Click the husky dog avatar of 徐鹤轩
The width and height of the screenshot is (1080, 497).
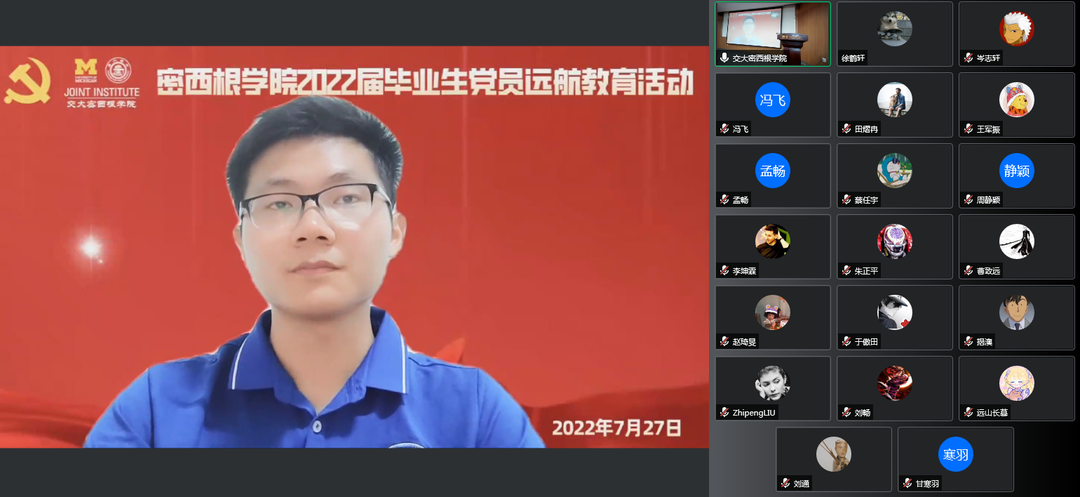[895, 29]
